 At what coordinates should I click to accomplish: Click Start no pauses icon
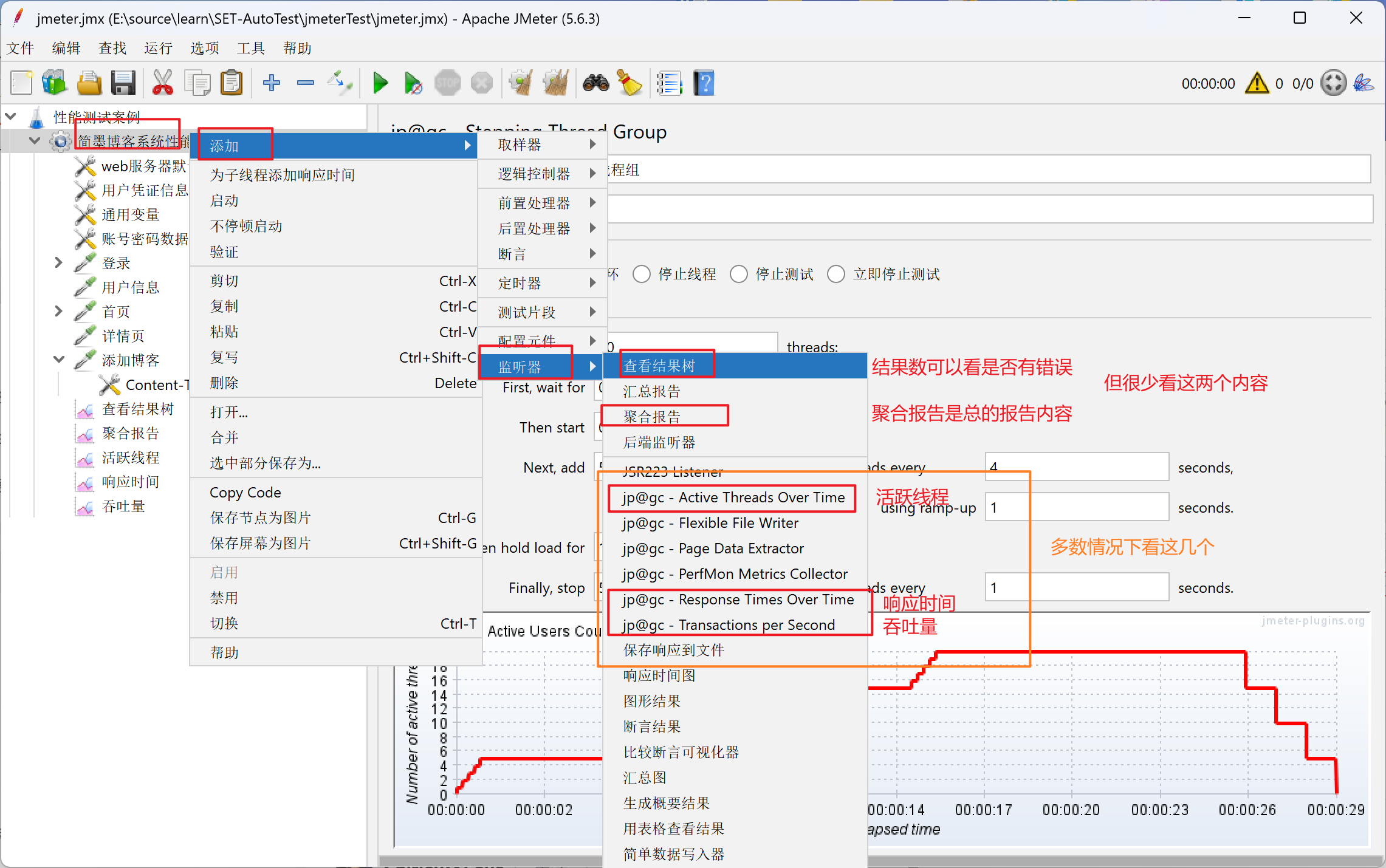coord(413,83)
